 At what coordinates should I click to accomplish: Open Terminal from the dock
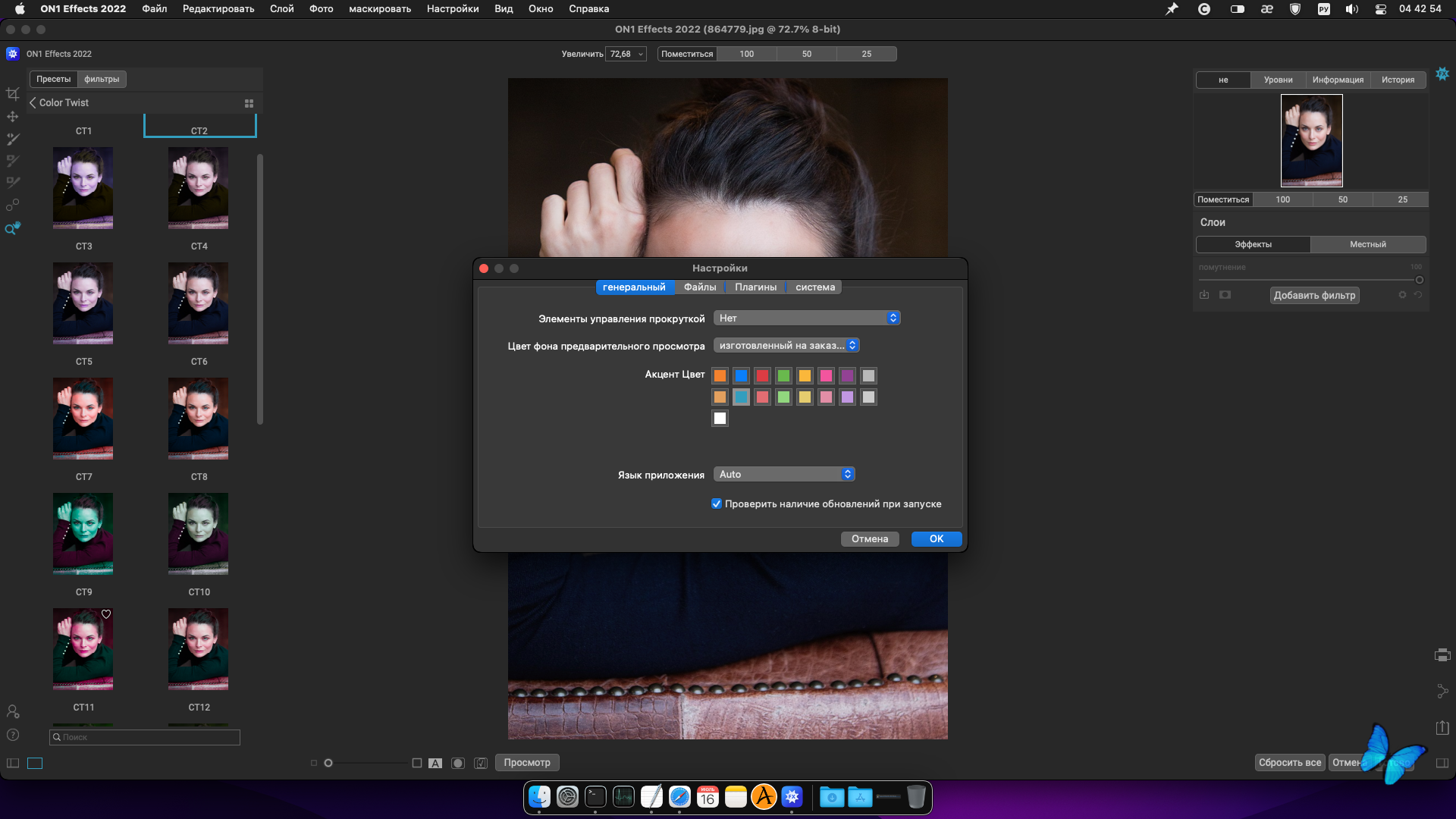(x=596, y=797)
